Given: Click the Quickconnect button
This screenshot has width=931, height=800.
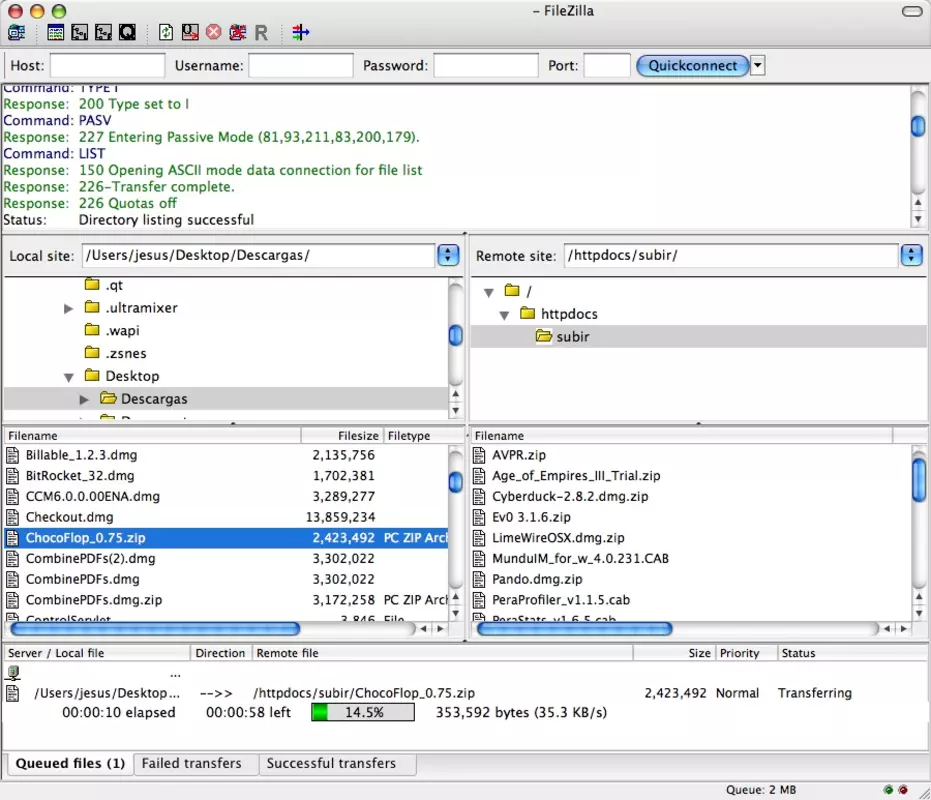Looking at the screenshot, I should point(692,65).
